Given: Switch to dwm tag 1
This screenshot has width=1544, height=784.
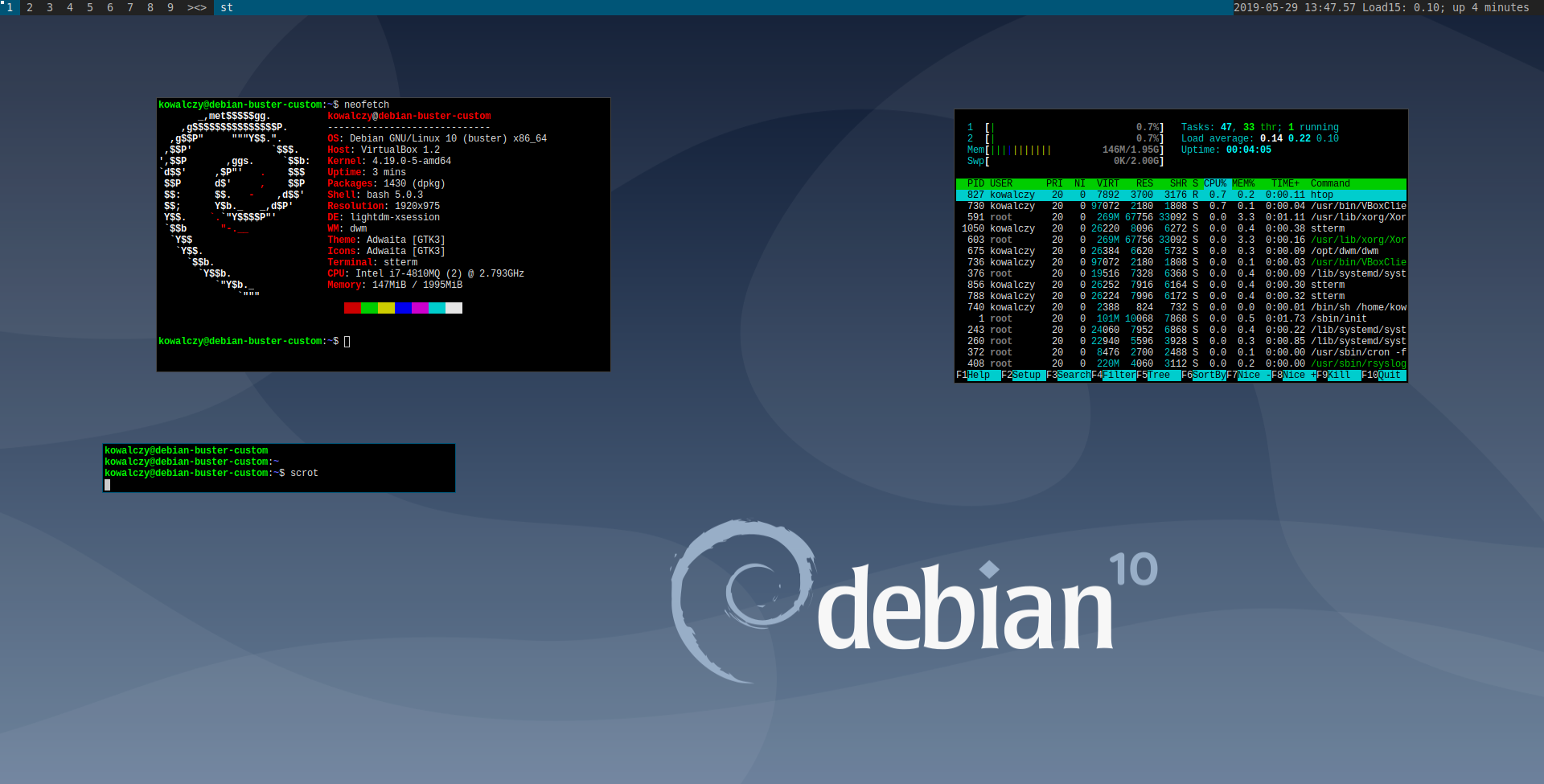Looking at the screenshot, I should click(x=10, y=7).
